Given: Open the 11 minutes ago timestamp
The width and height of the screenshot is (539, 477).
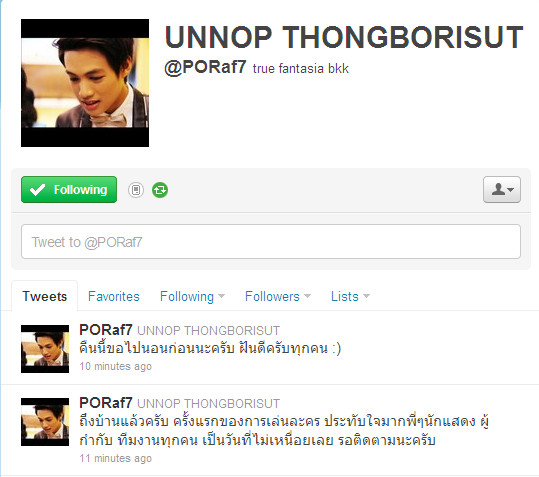Looking at the screenshot, I should pos(116,458).
